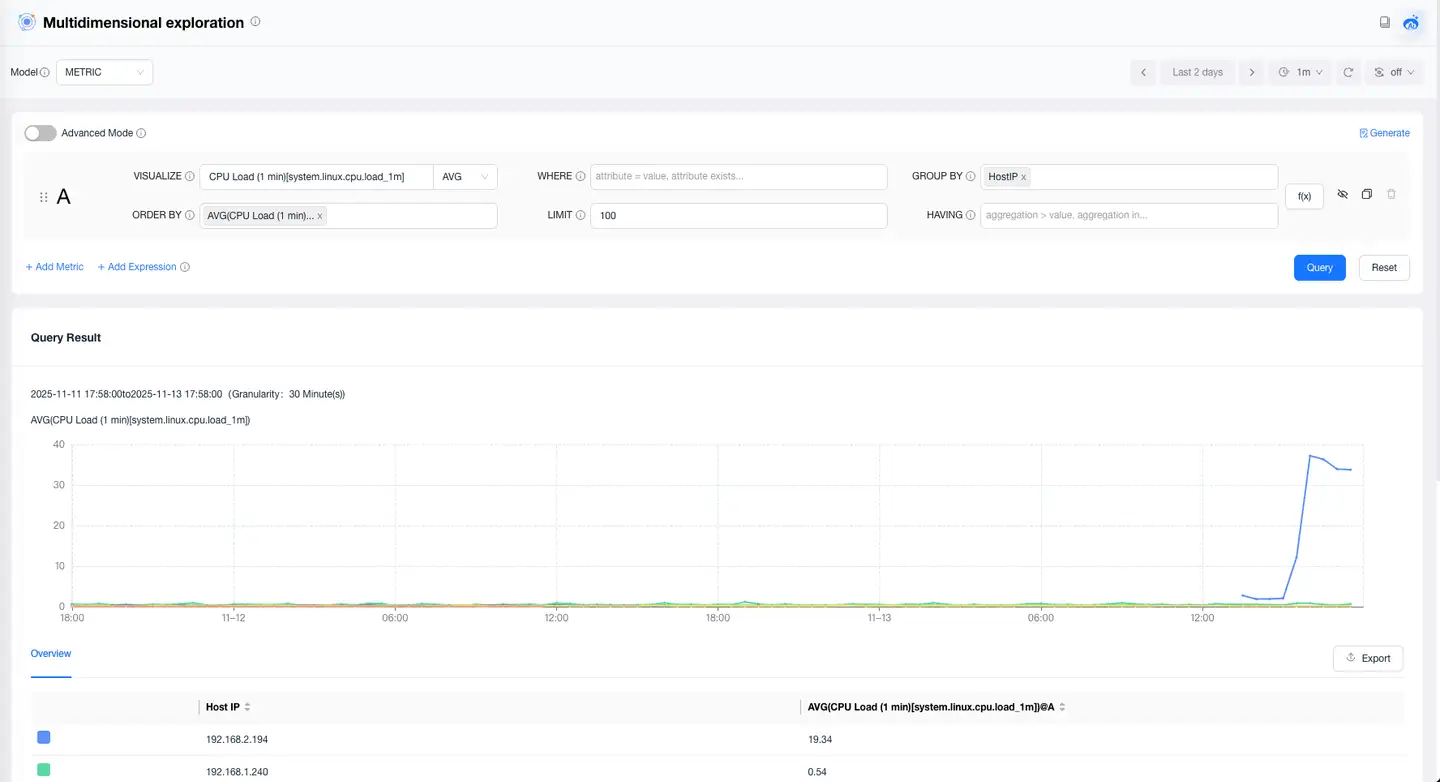The height and width of the screenshot is (782, 1440).
Task: Go to previous time range arrow
Action: (1143, 72)
